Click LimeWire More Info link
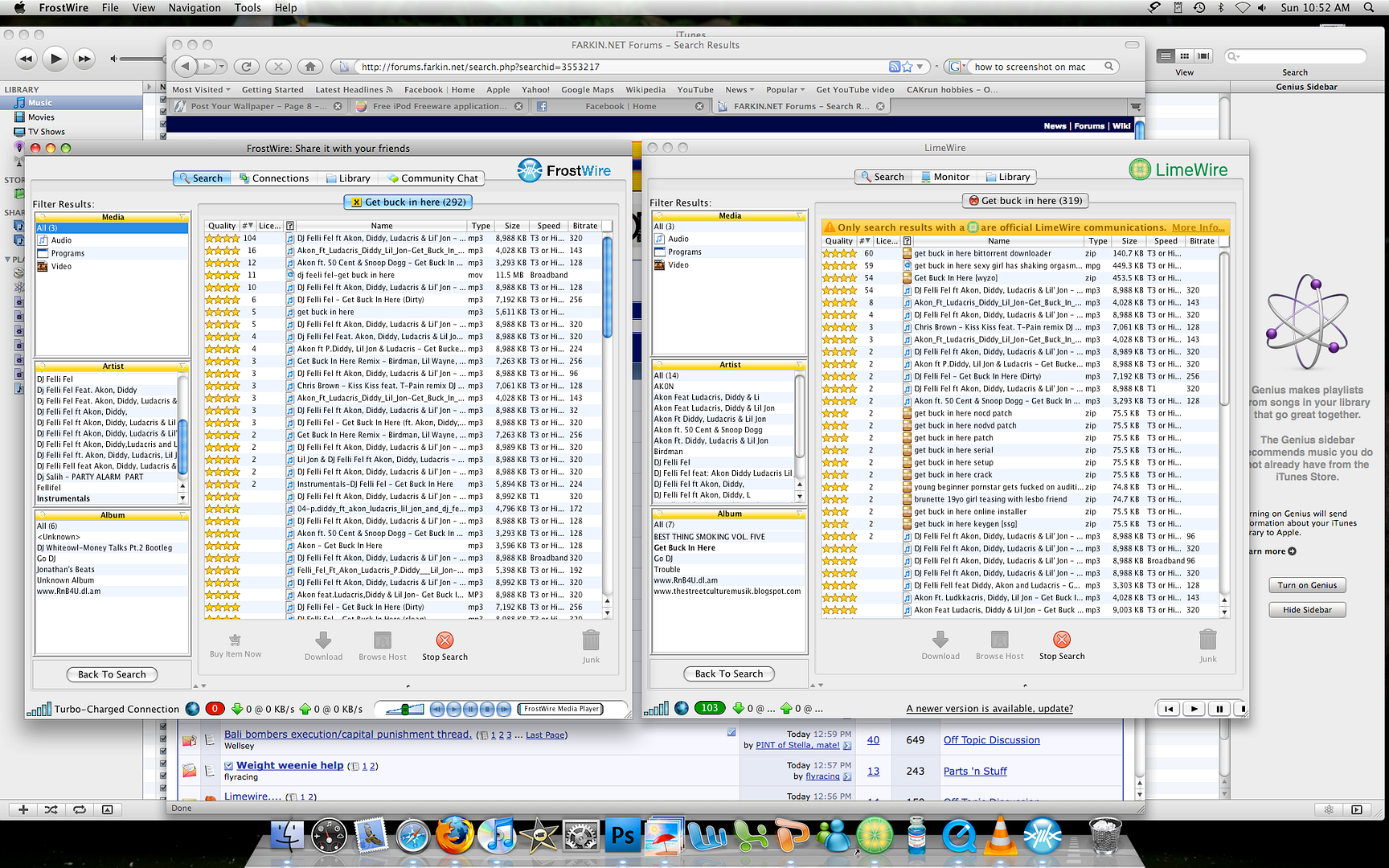This screenshot has height=868, width=1389. tap(1198, 227)
